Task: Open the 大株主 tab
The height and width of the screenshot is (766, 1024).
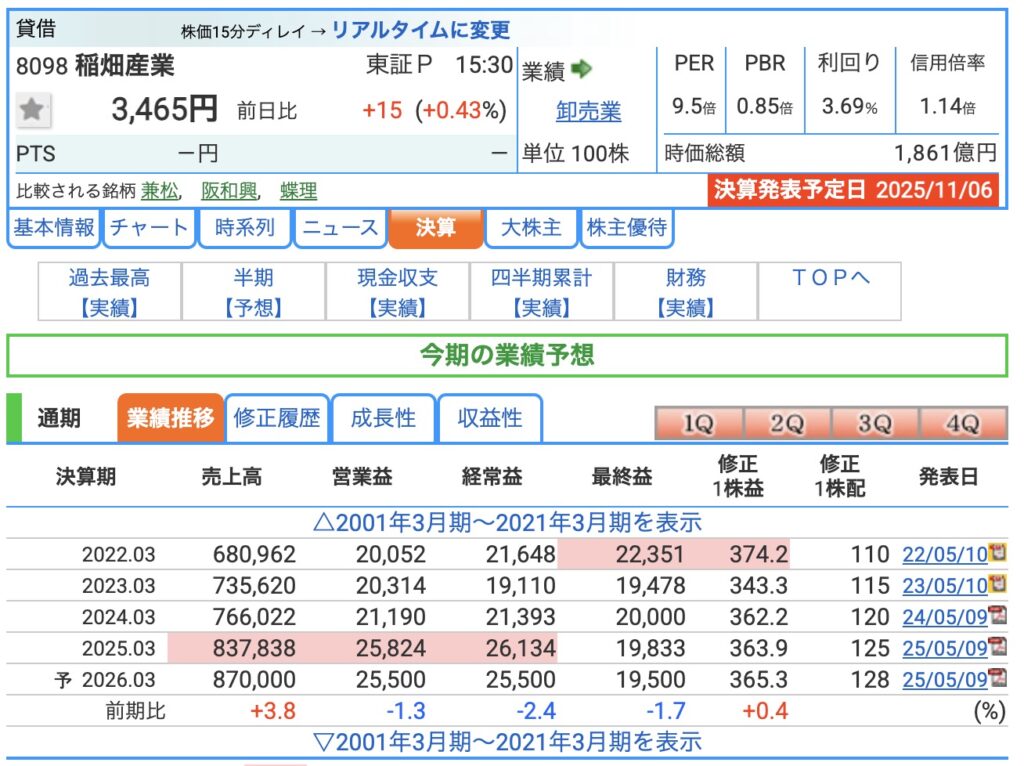Action: (x=530, y=228)
